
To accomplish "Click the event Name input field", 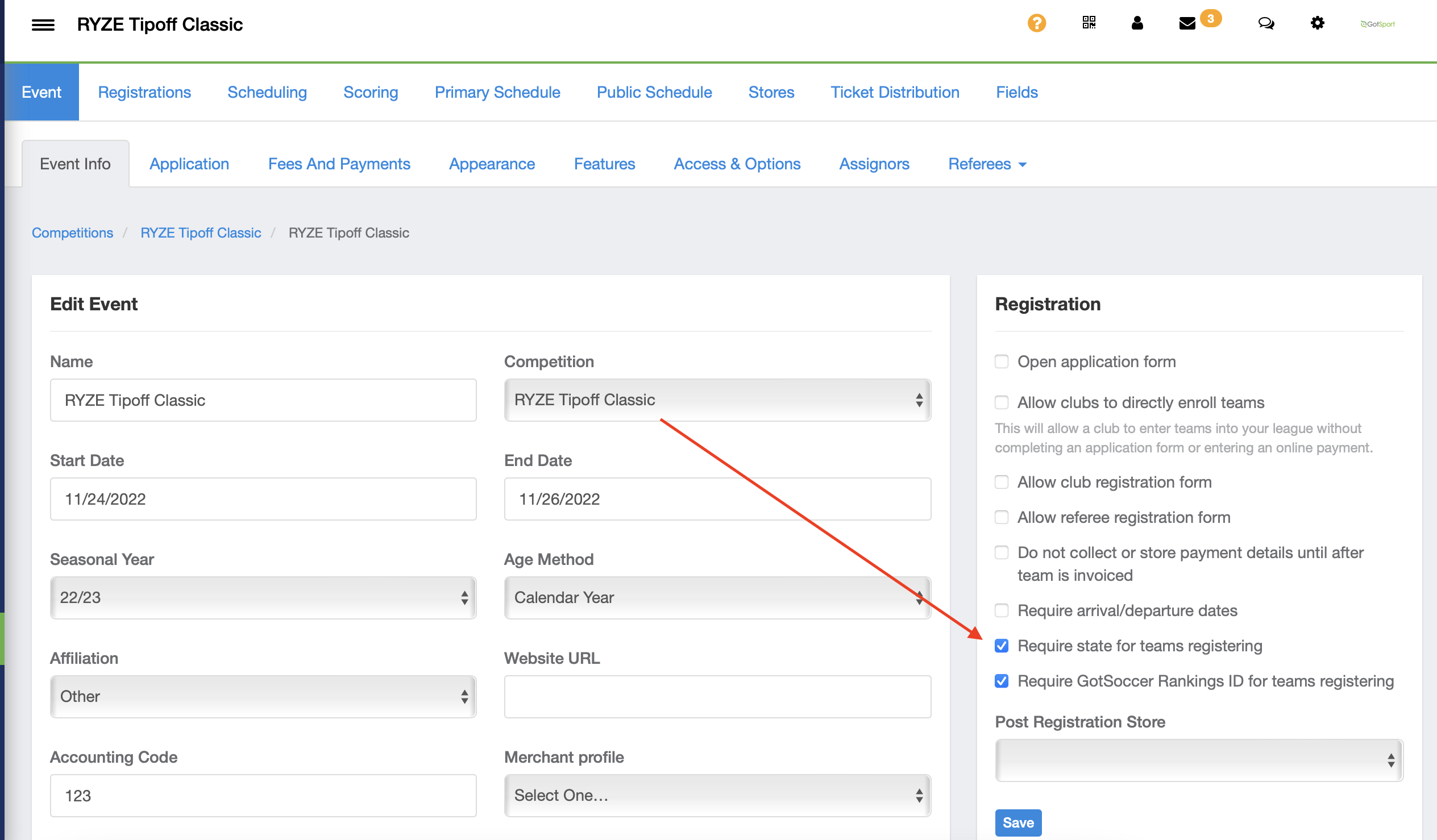I will click(x=263, y=400).
